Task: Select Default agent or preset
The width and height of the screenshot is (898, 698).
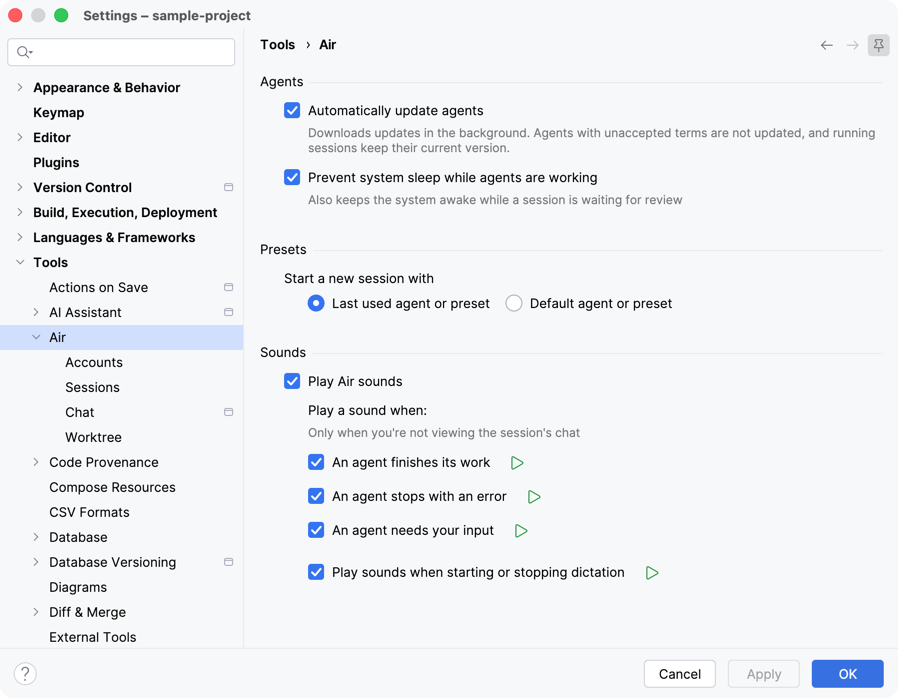Action: pos(514,303)
